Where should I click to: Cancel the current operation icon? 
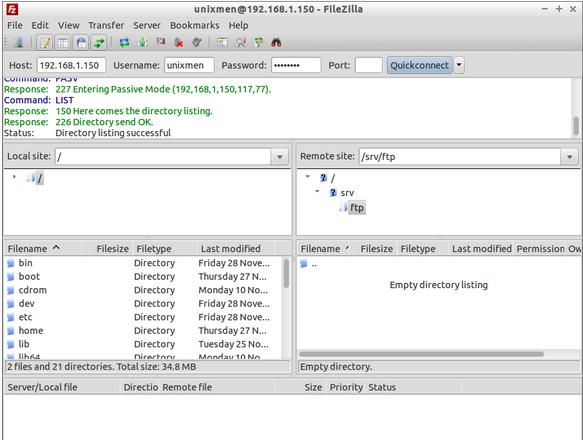pos(161,42)
